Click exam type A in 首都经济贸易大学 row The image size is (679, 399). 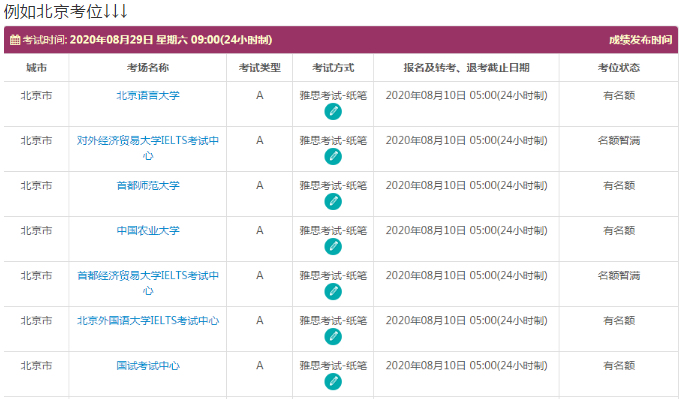(259, 276)
